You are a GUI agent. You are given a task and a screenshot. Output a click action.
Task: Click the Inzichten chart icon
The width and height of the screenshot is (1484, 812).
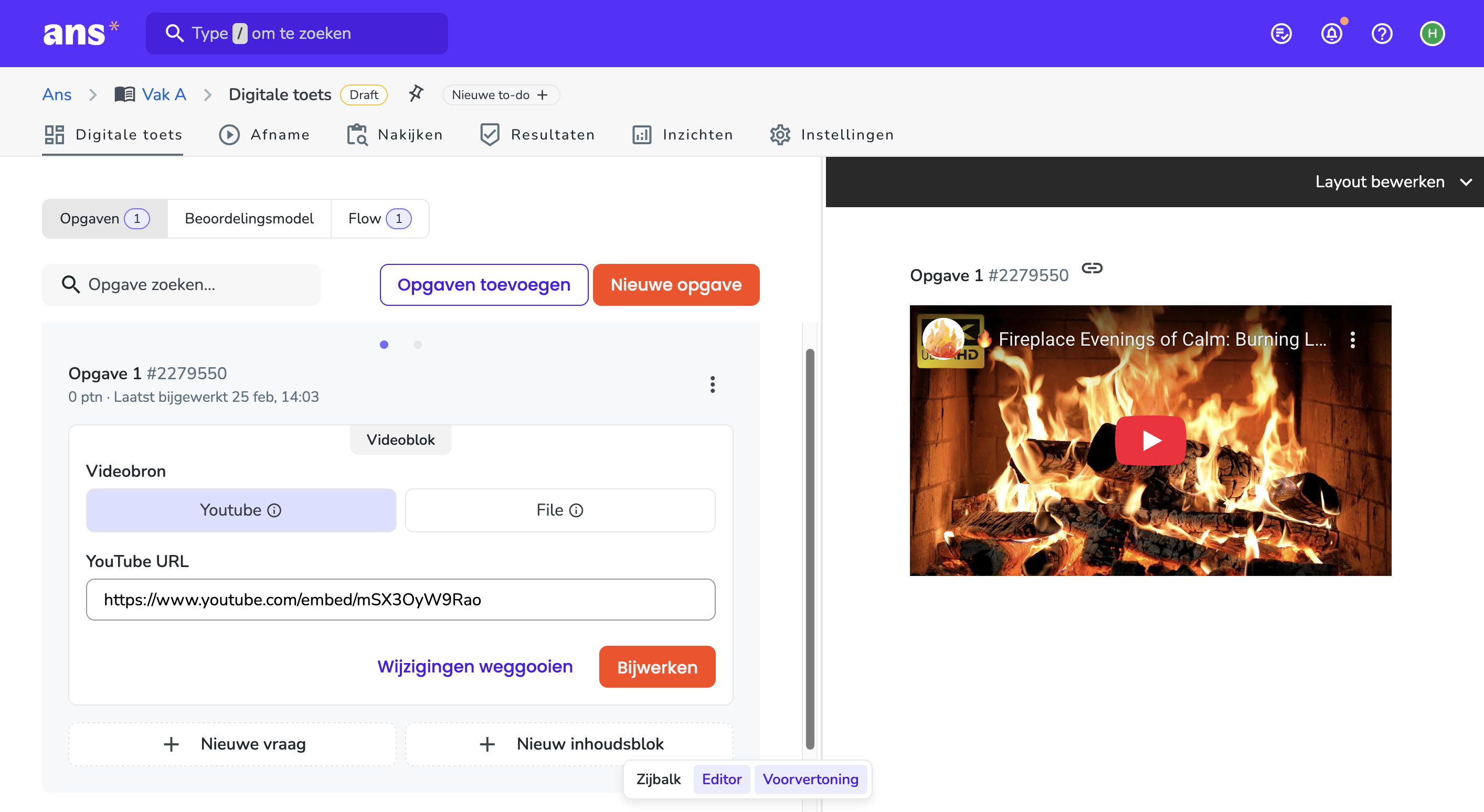(x=642, y=135)
